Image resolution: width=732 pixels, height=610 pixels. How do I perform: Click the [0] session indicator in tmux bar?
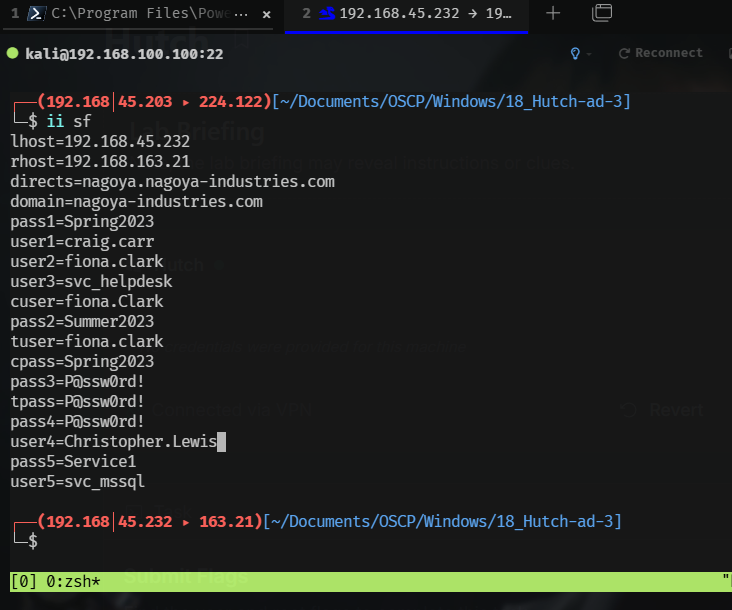[x=23, y=582]
